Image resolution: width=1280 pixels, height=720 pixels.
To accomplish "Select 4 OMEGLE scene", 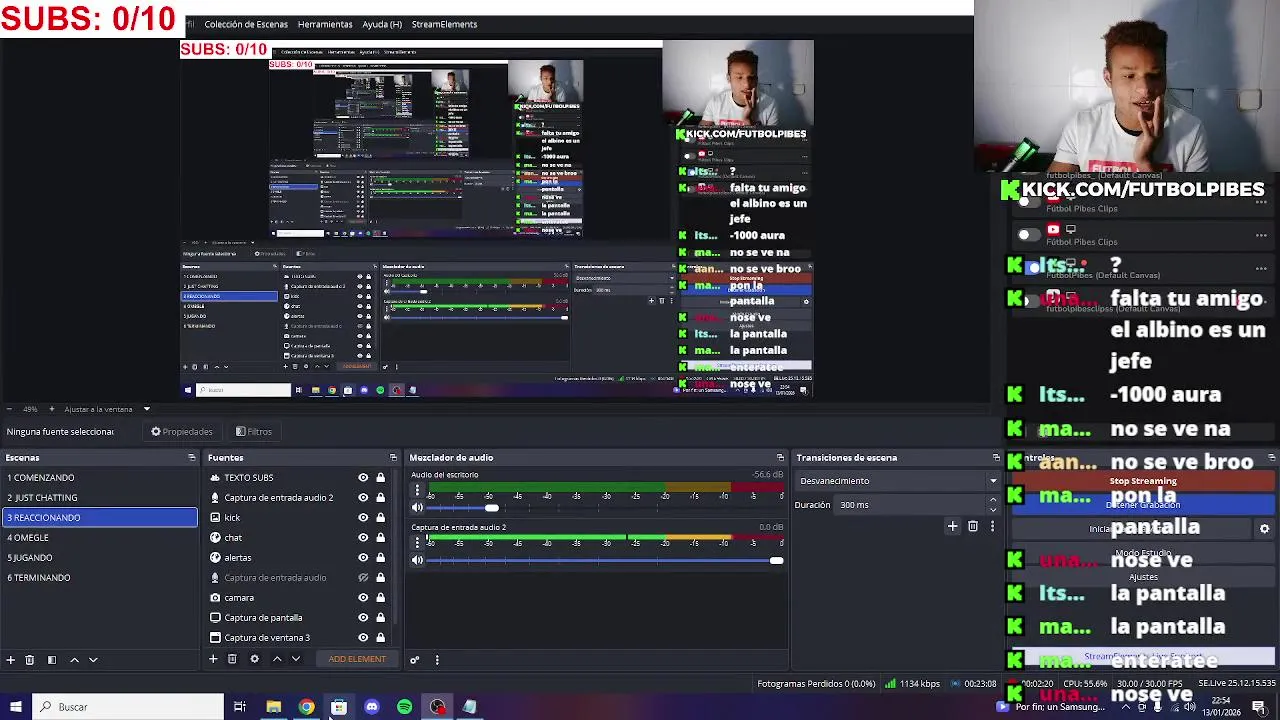I will (x=100, y=538).
